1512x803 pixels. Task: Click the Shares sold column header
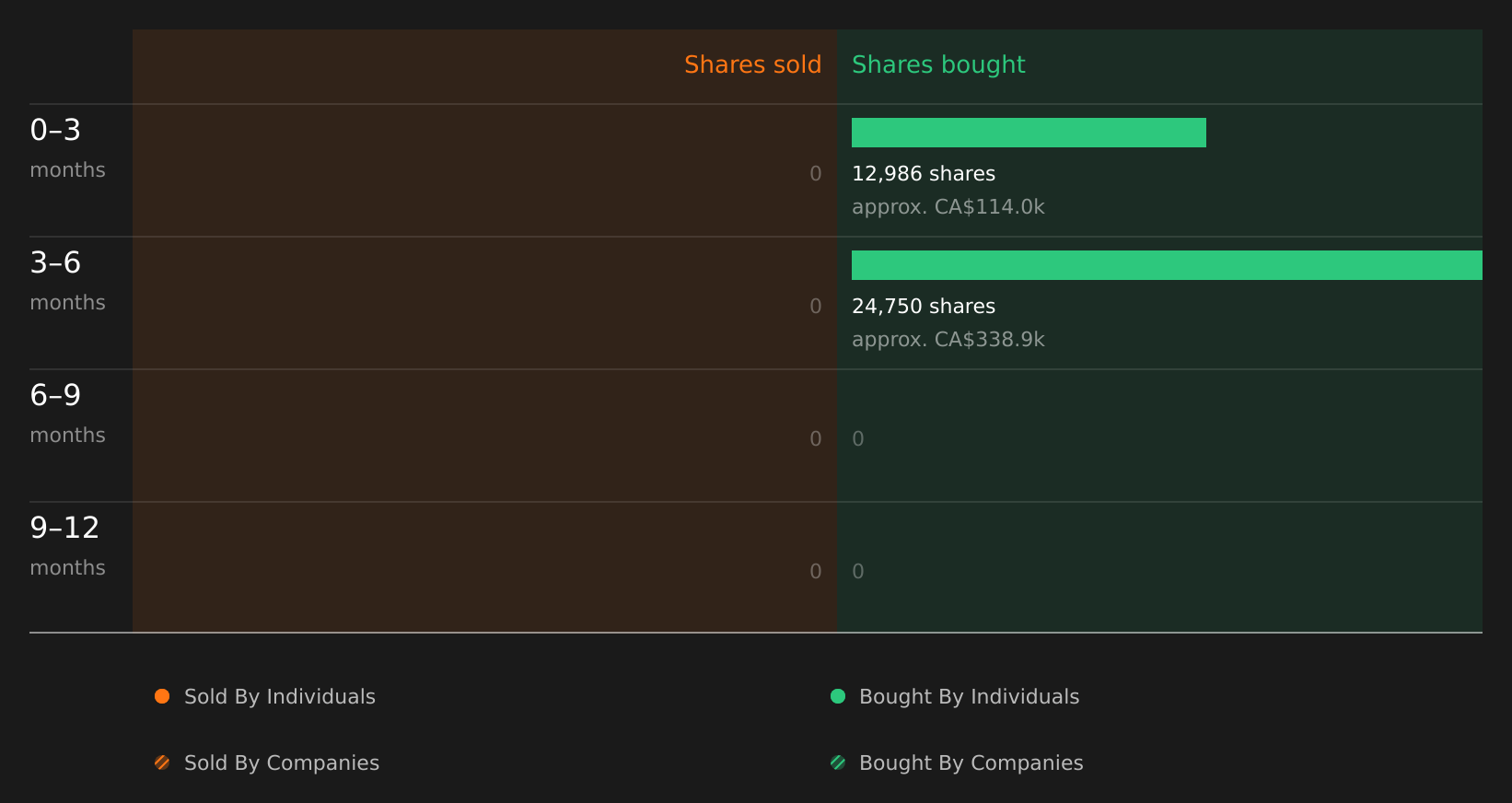pyautogui.click(x=752, y=64)
